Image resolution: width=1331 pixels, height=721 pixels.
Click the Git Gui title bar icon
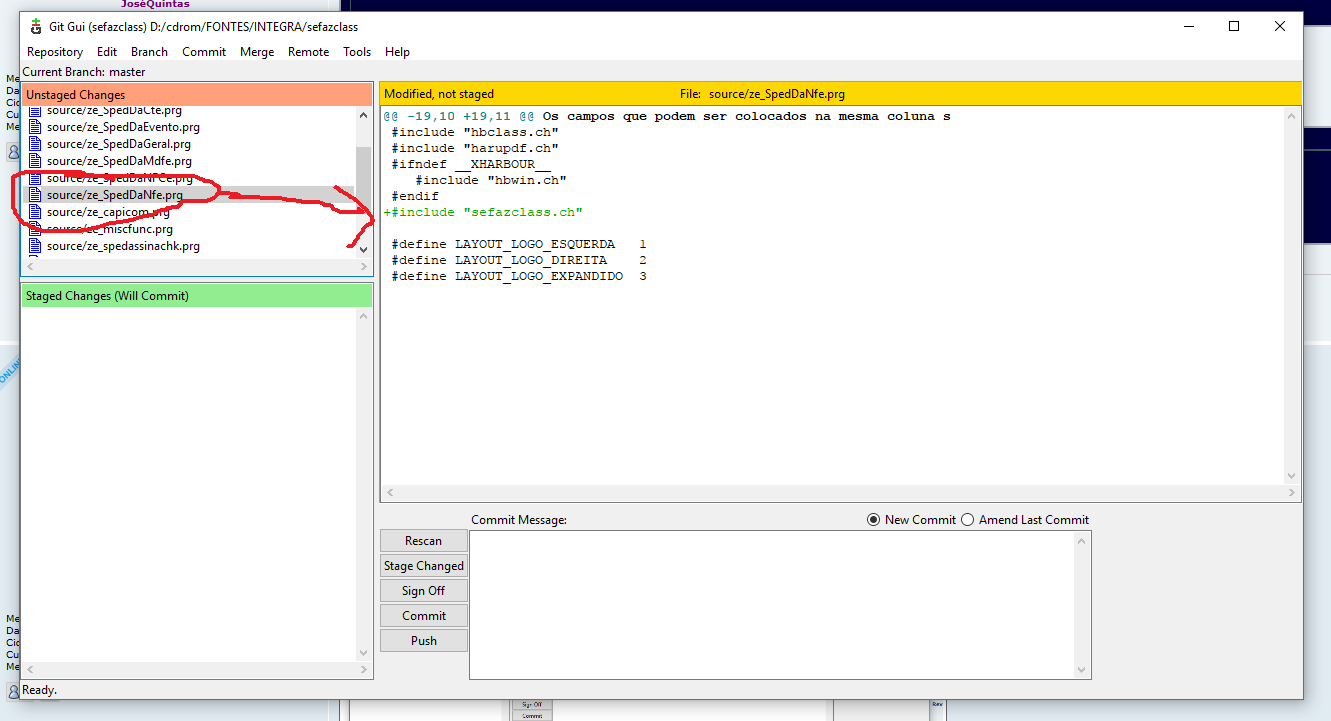click(x=36, y=27)
